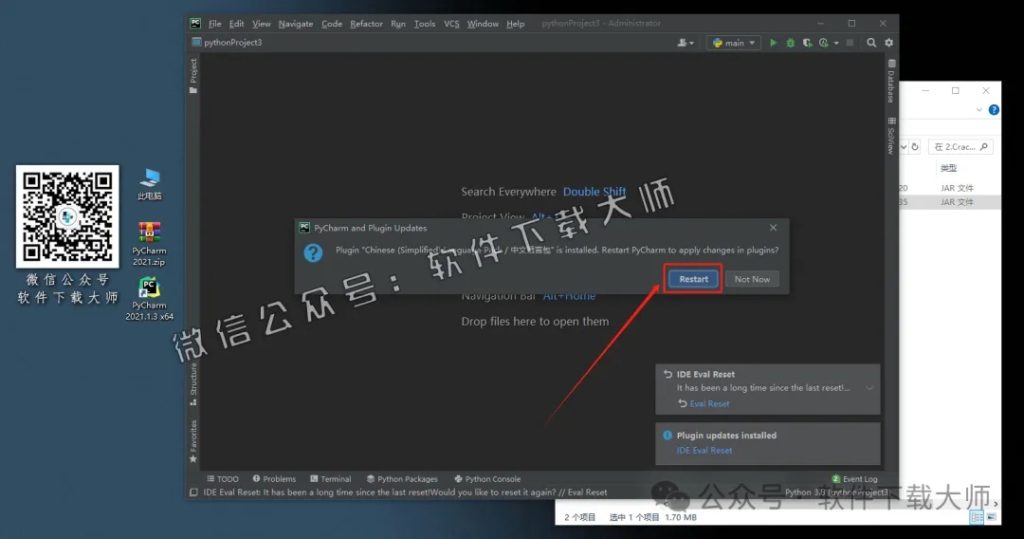
Task: Open the Run menu
Action: (x=398, y=24)
